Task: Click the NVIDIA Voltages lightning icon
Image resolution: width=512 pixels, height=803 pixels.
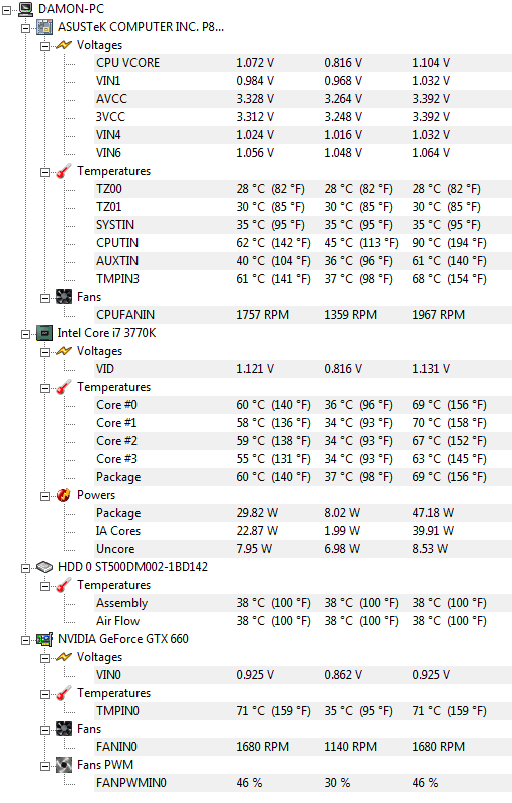Action: (63, 657)
